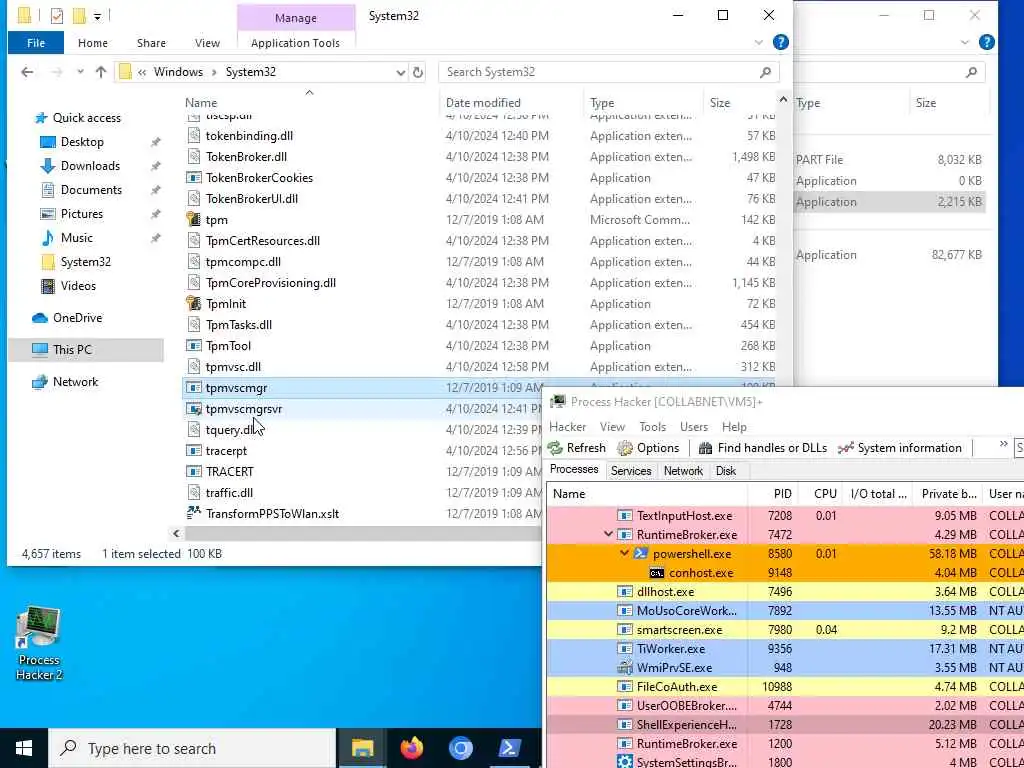Open Downloads folder in sidebar

click(90, 166)
